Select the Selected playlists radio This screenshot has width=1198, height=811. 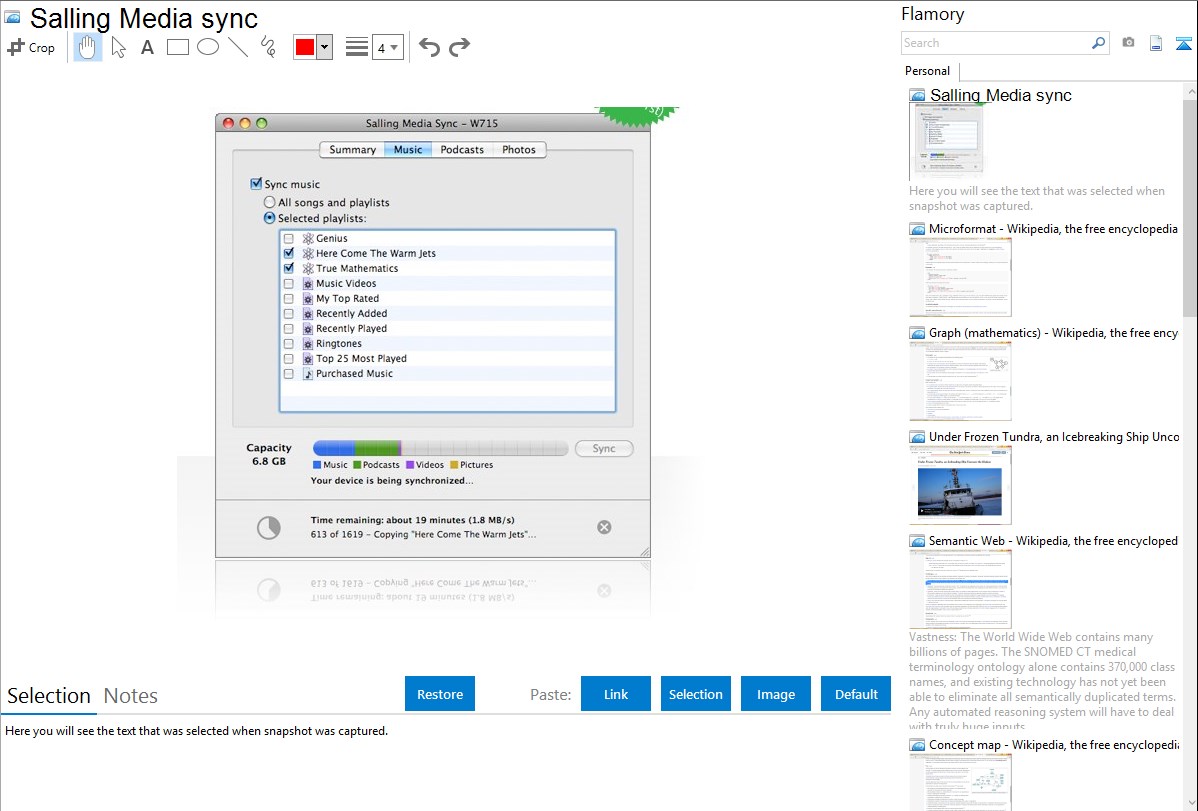269,218
